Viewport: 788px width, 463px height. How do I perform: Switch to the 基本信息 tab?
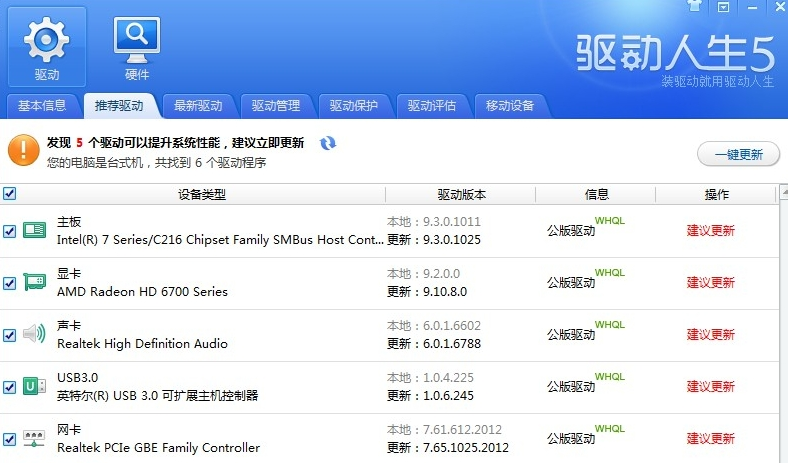click(x=42, y=106)
